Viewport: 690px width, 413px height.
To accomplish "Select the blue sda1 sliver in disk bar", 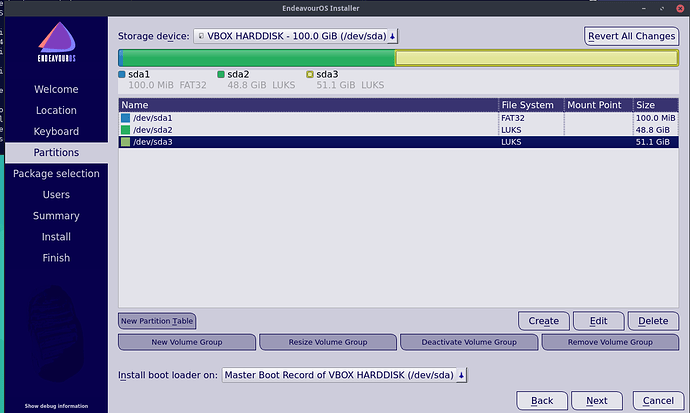I will click(x=121, y=58).
